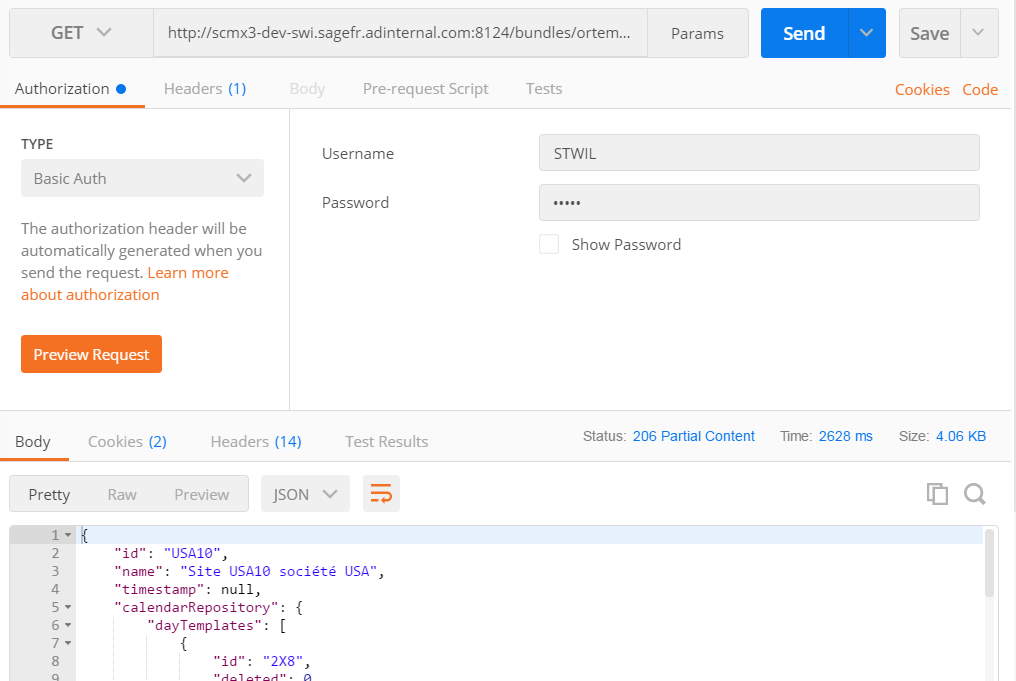Click the wrap lines icon
The width and height of the screenshot is (1016, 681).
[x=381, y=494]
